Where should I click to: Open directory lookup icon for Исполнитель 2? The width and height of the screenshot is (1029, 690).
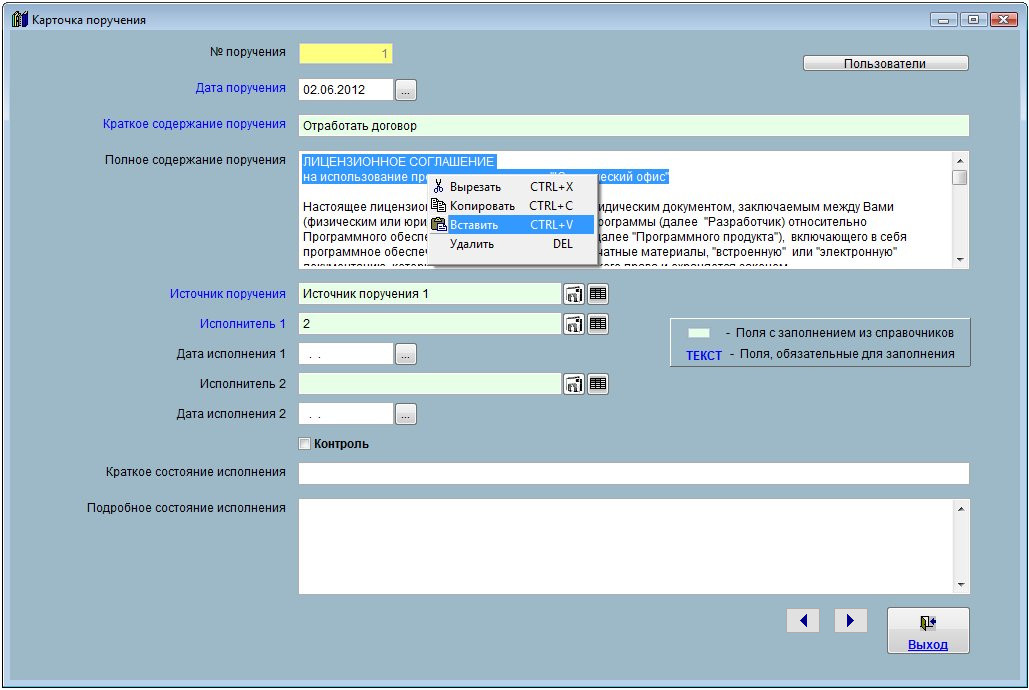[574, 384]
